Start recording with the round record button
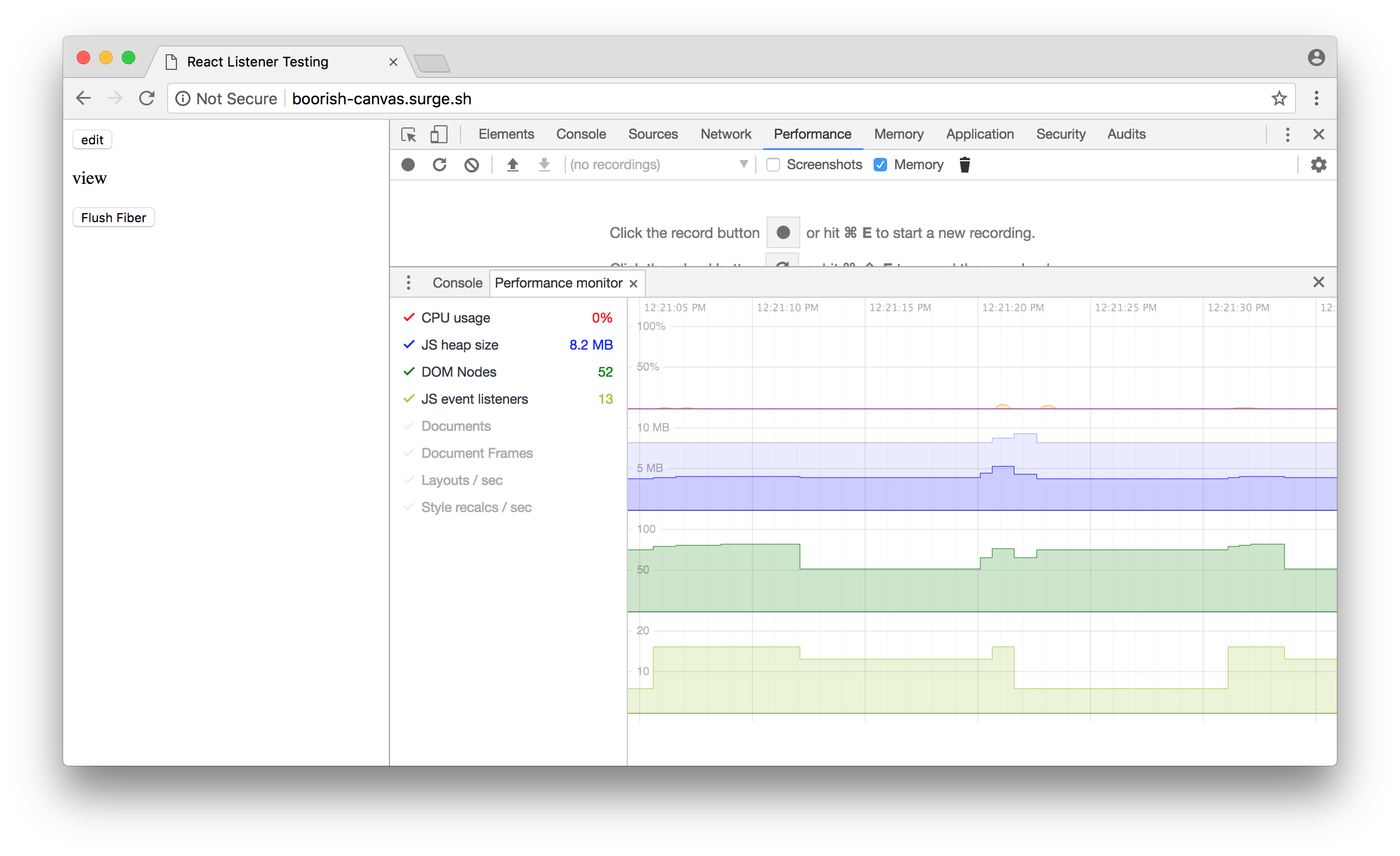Screen dimensions: 1400x856 408,165
